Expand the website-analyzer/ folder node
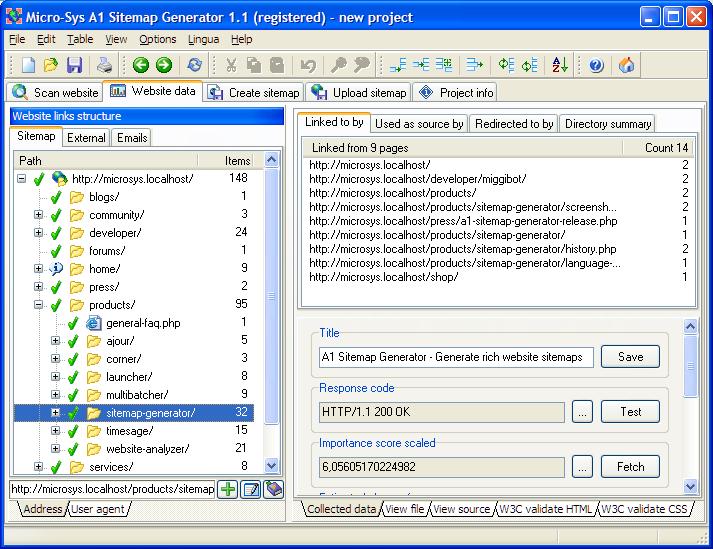 55,448
